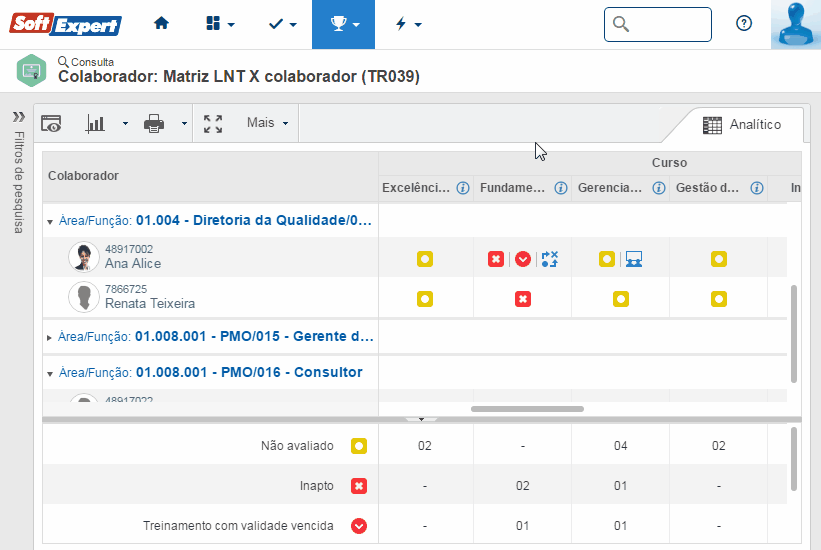Viewport: 821px width, 550px height.
Task: Open the Mais dropdown menu
Action: [268, 123]
